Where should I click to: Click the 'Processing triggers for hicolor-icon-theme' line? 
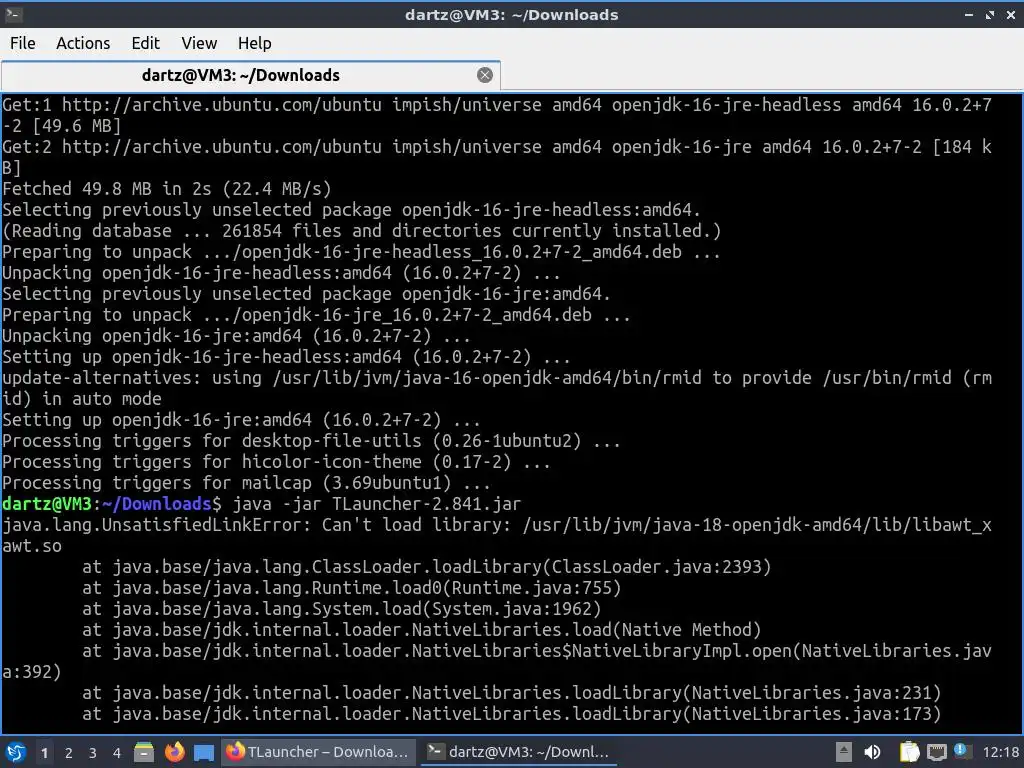pos(276,462)
